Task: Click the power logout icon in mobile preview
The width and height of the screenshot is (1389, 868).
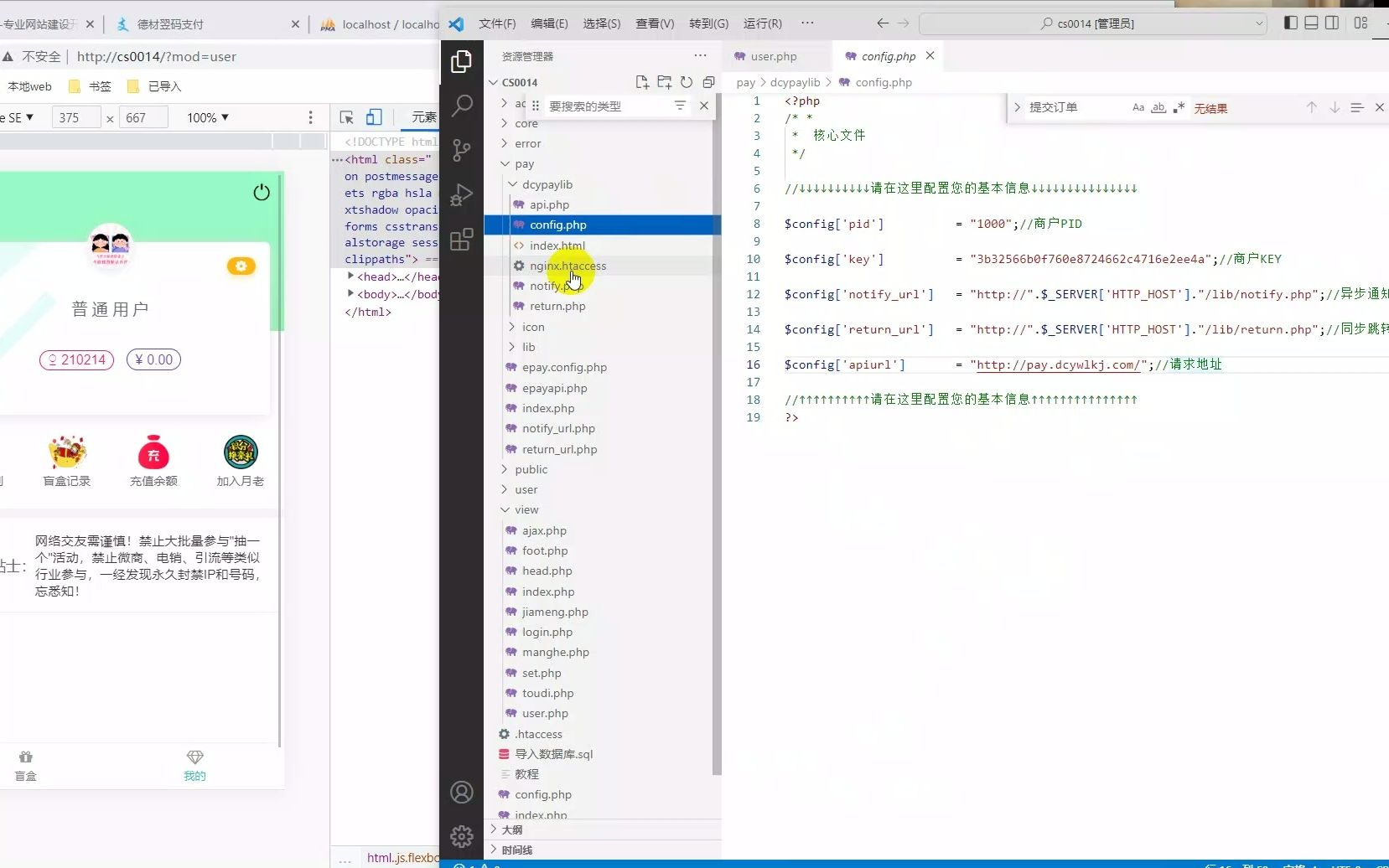Action: pyautogui.click(x=262, y=192)
